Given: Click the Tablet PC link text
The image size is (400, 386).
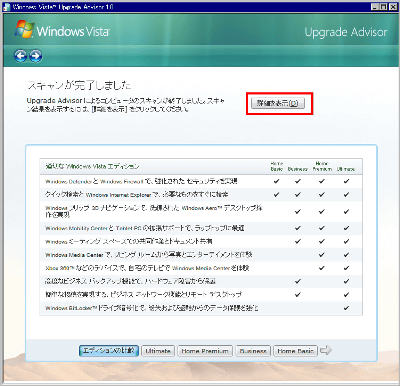Looking at the screenshot, I should [x=129, y=228].
